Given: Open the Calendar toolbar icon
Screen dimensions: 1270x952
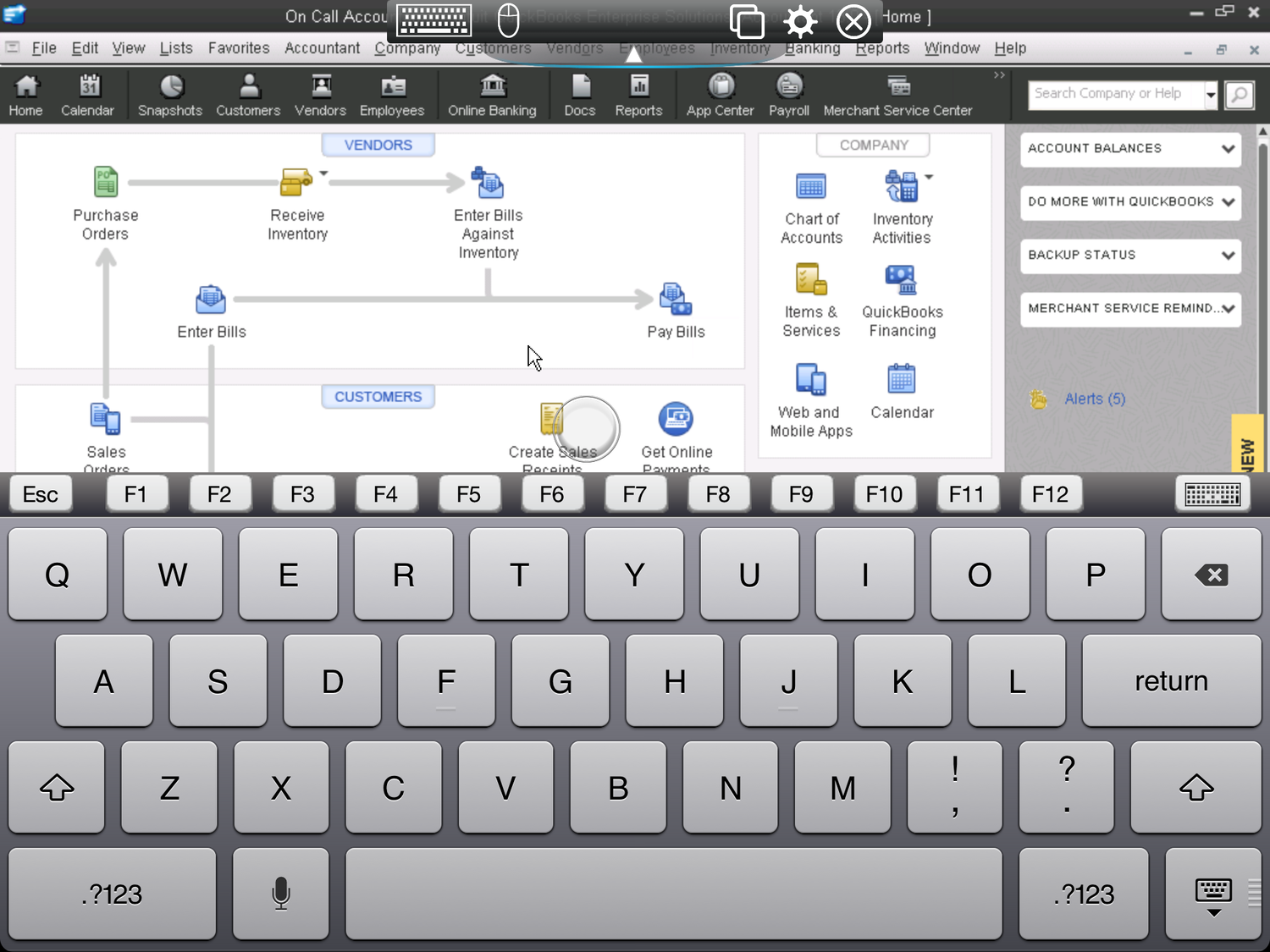Looking at the screenshot, I should click(87, 95).
